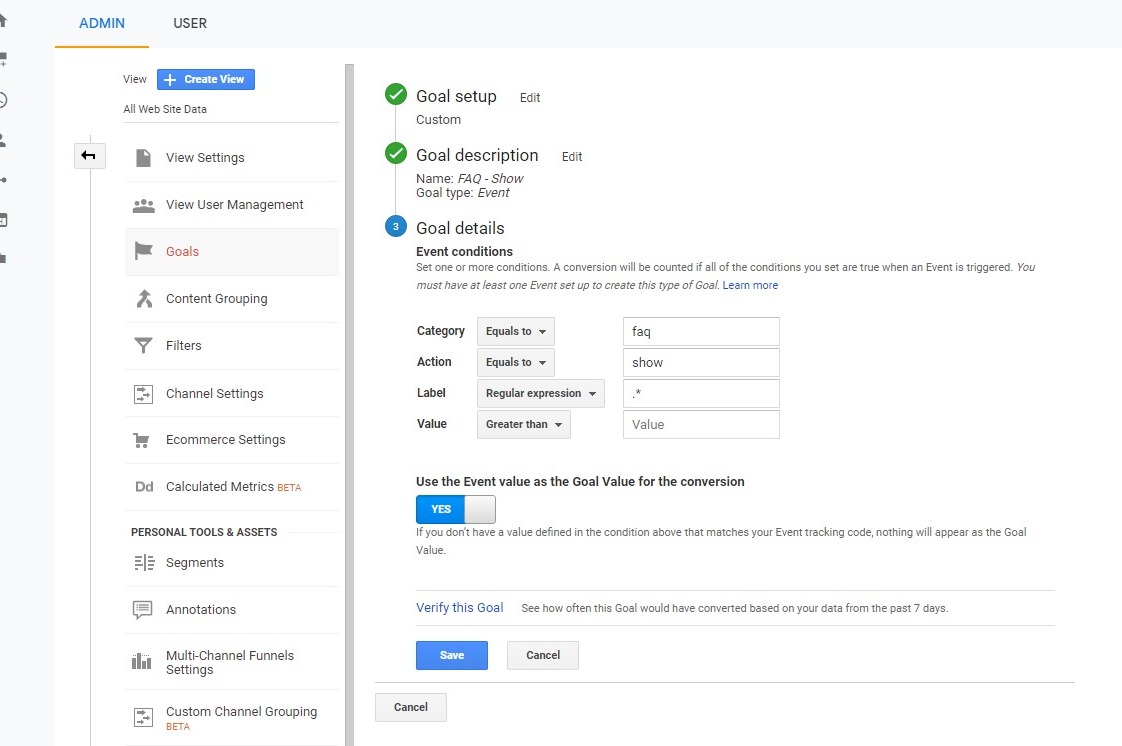Save the goal configuration
Viewport: 1122px width, 746px height.
(x=452, y=655)
